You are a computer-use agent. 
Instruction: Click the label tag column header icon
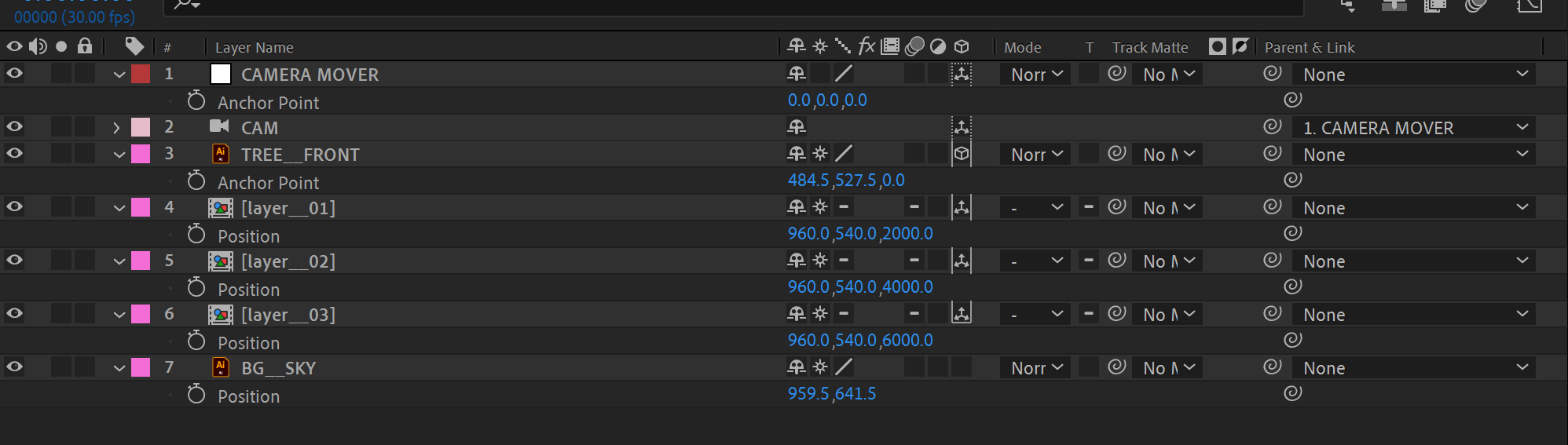(134, 46)
